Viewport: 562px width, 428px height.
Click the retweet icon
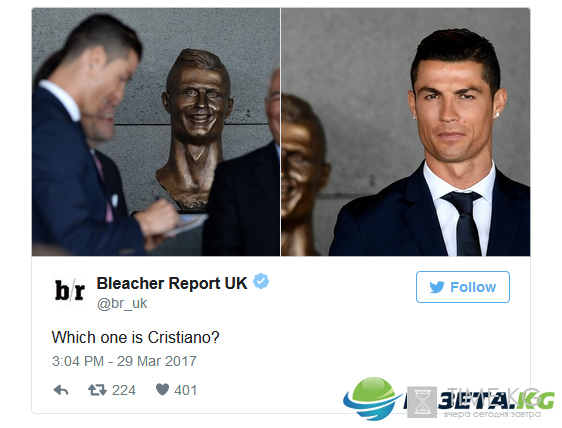click(x=97, y=390)
